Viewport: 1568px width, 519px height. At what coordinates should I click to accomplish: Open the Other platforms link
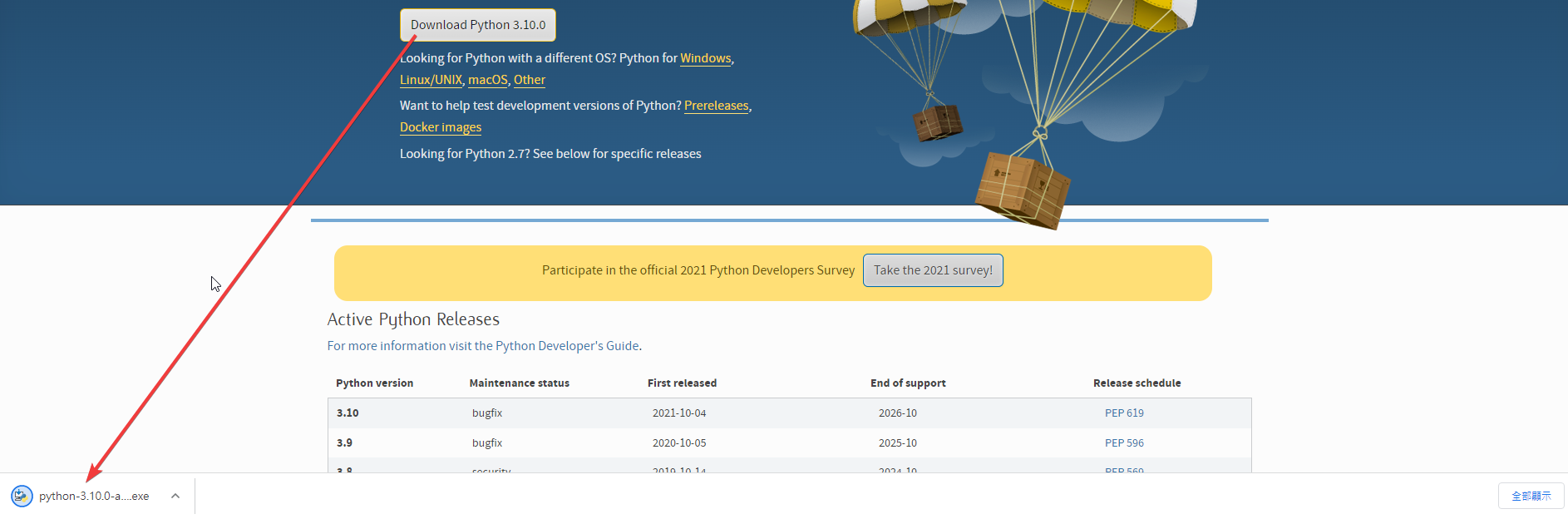tap(529, 80)
